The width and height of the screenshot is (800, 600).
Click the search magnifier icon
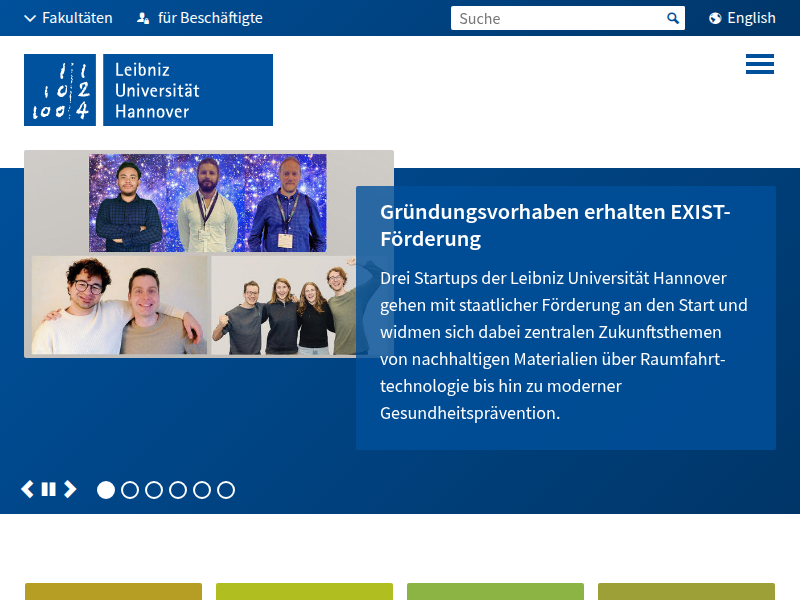point(673,18)
